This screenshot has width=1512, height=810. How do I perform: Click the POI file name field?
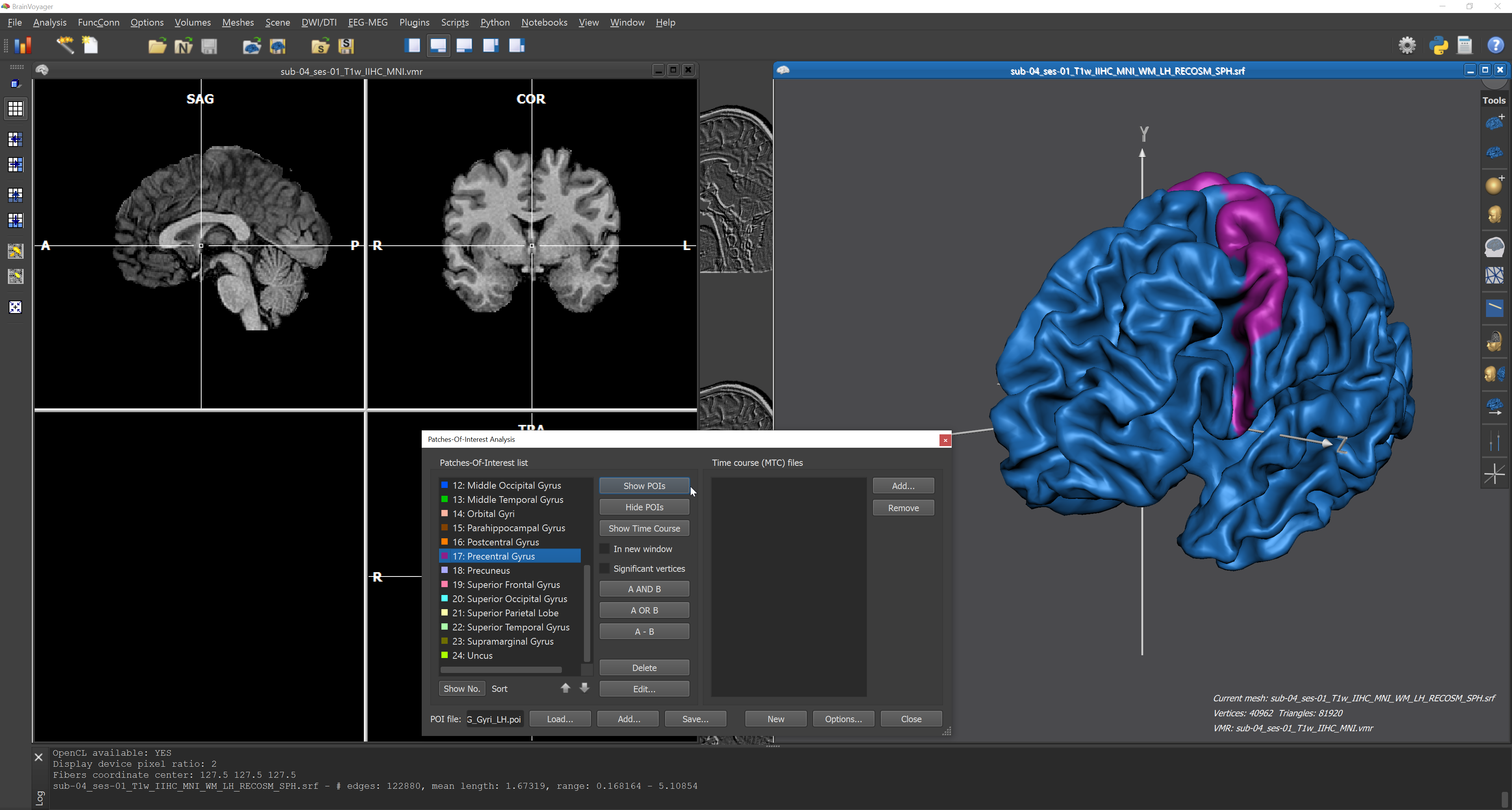coord(494,719)
